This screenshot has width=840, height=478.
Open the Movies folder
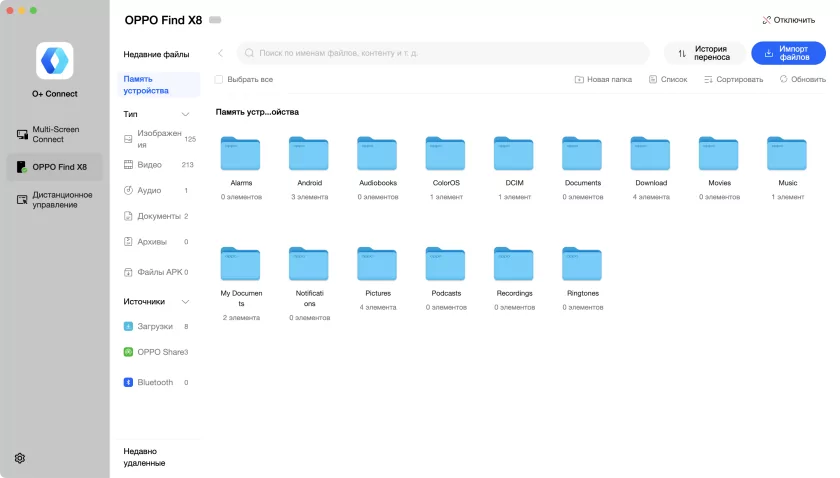(718, 154)
